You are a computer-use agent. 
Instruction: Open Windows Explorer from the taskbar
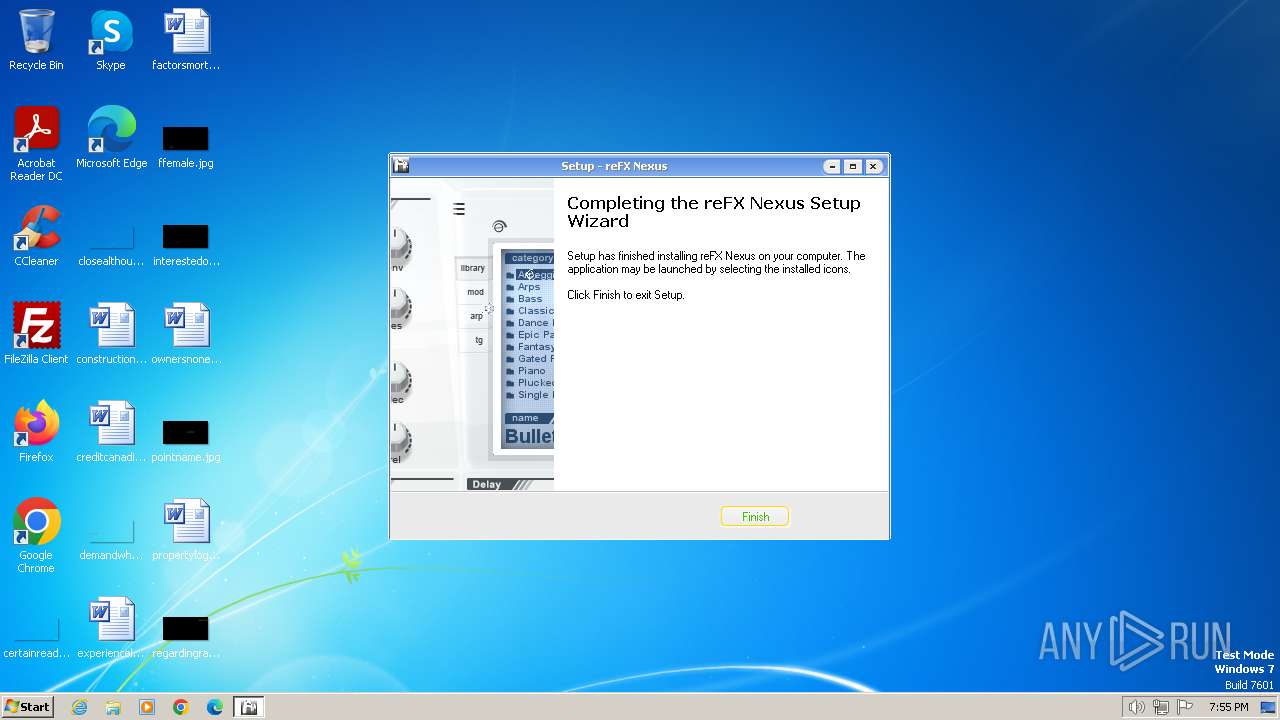point(113,707)
